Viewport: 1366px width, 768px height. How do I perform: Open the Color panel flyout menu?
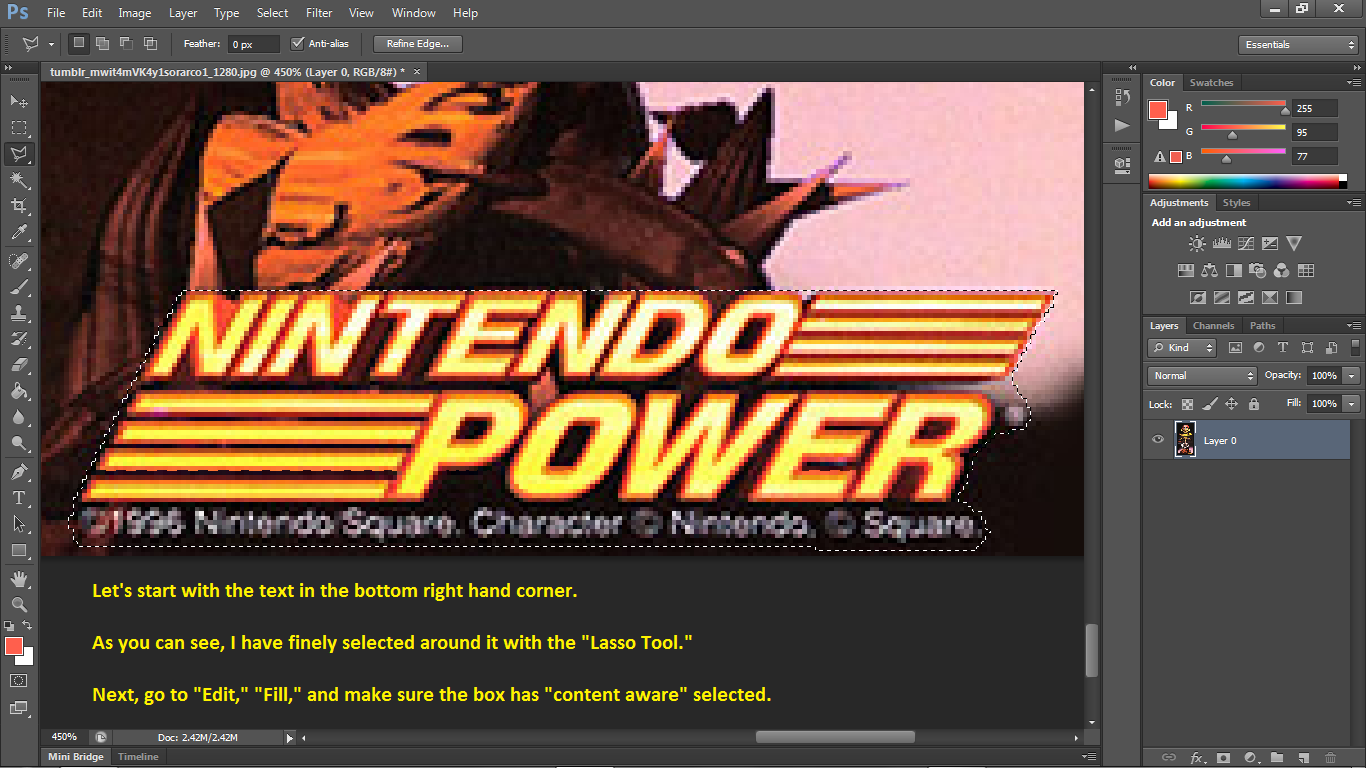point(1354,83)
